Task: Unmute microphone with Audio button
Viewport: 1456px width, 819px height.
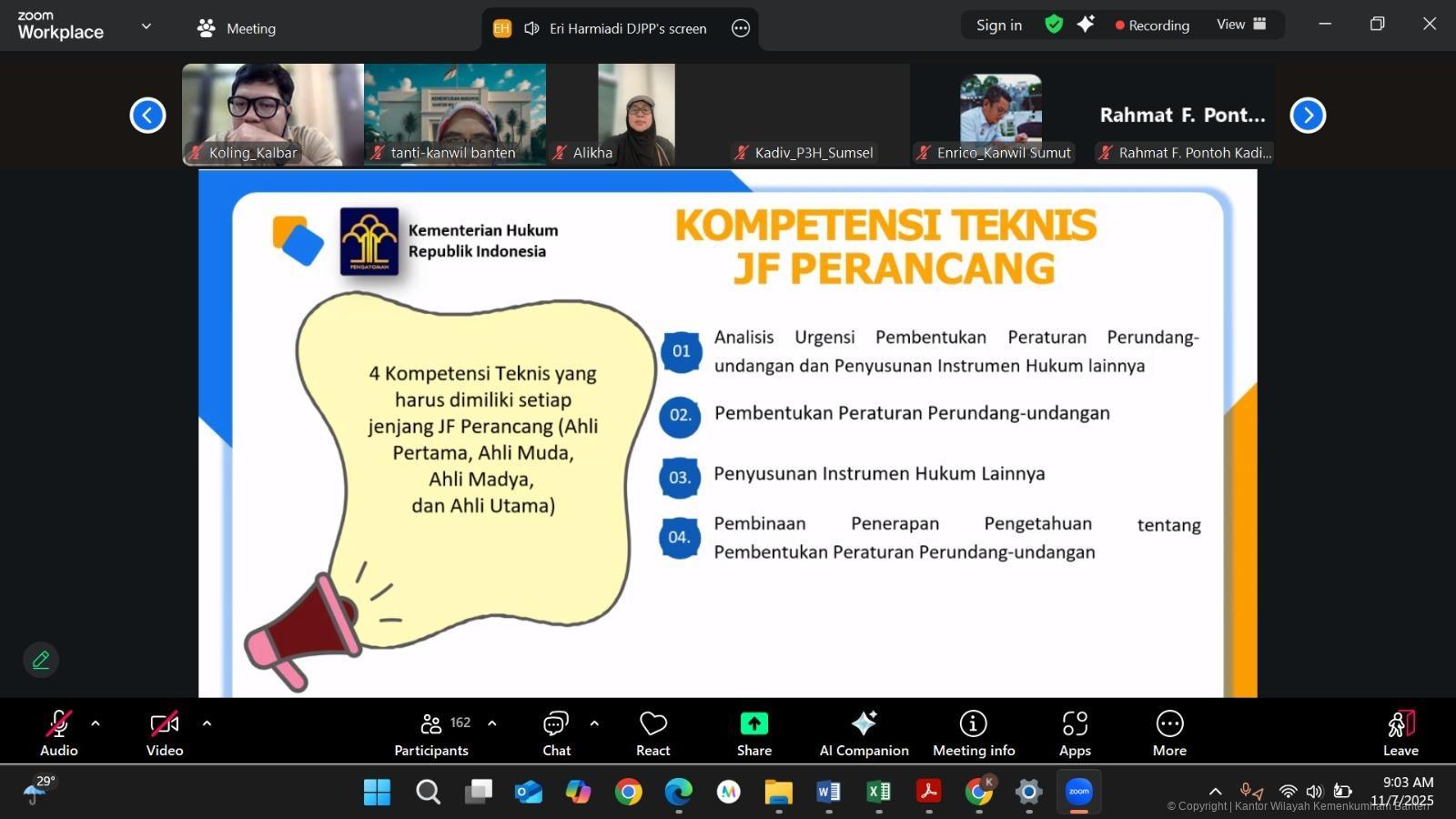Action: coord(58,733)
